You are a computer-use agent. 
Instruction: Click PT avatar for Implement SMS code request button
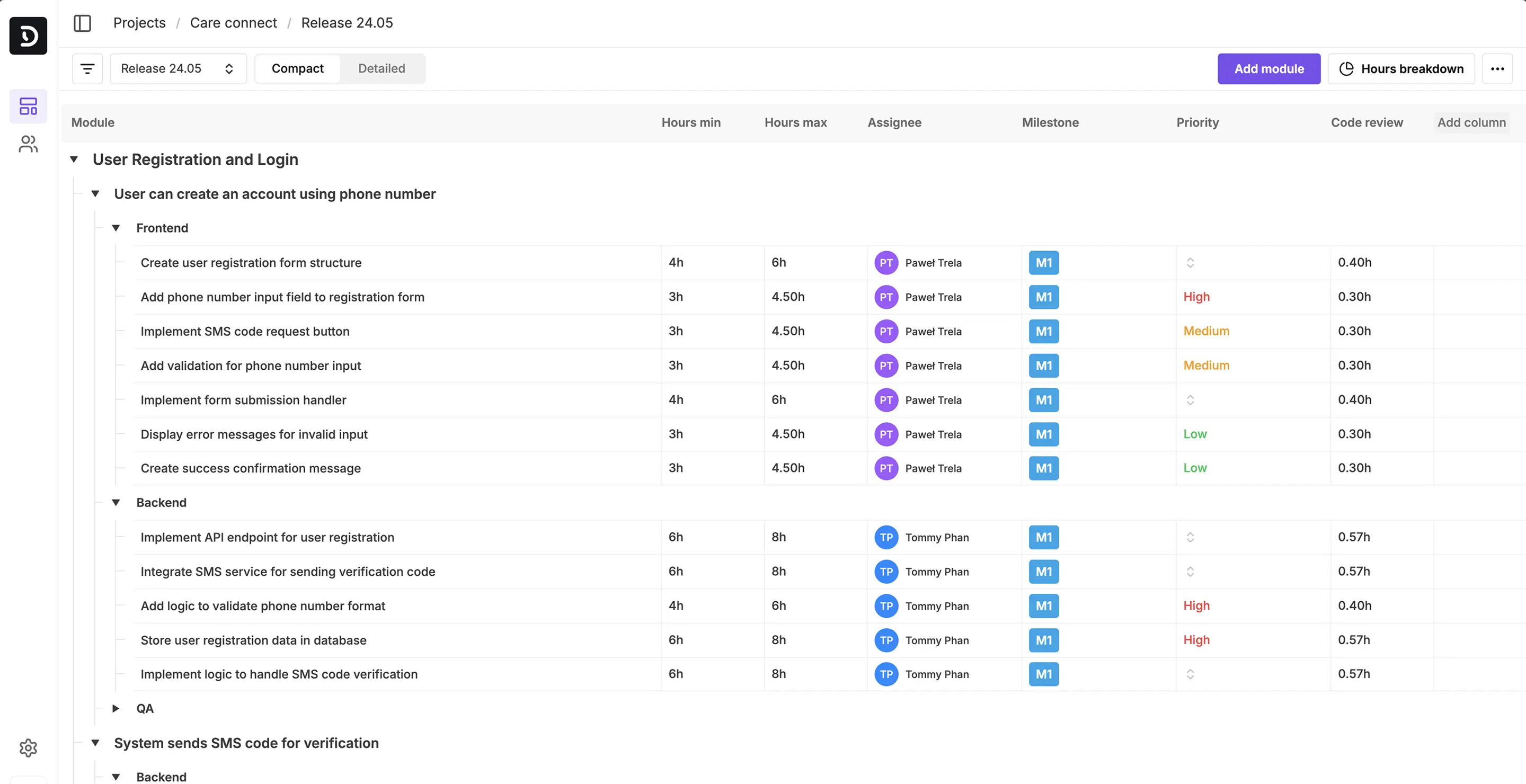coord(886,332)
